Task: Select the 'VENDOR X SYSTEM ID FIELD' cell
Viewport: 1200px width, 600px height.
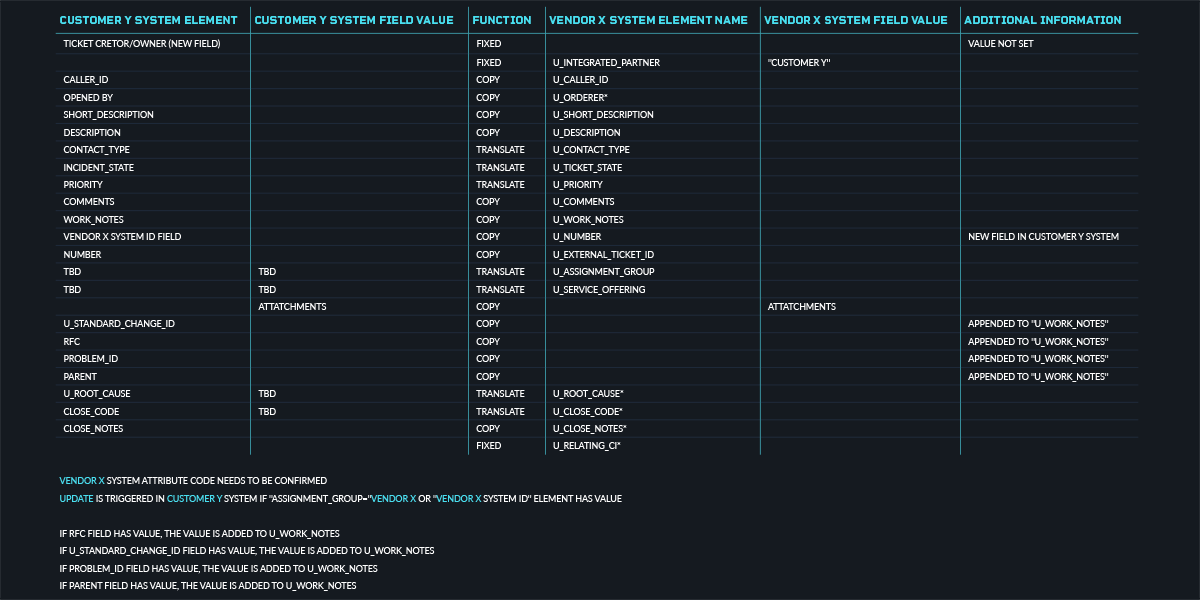Action: [x=122, y=237]
